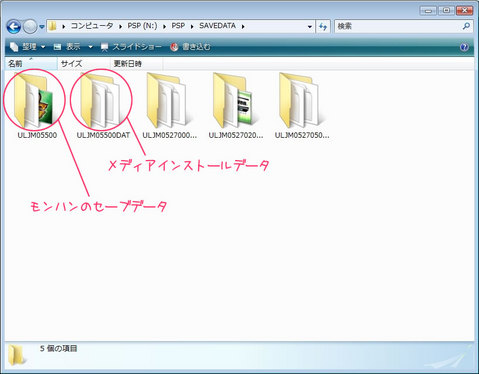Screen dimensions: 479x374
Task: Open the Help question mark icon
Action: pos(464,47)
